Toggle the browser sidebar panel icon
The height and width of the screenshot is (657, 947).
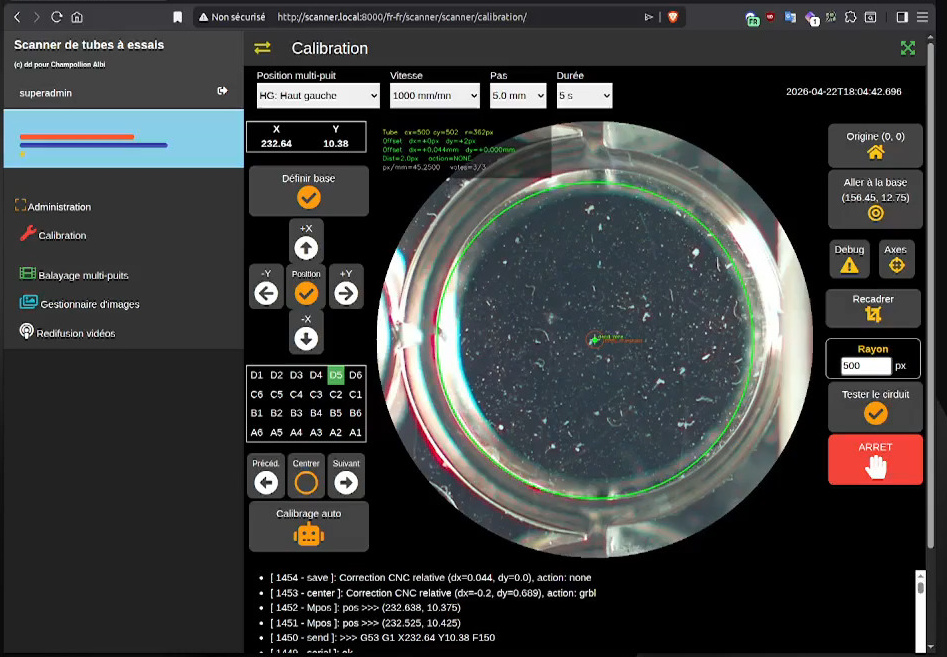point(902,17)
